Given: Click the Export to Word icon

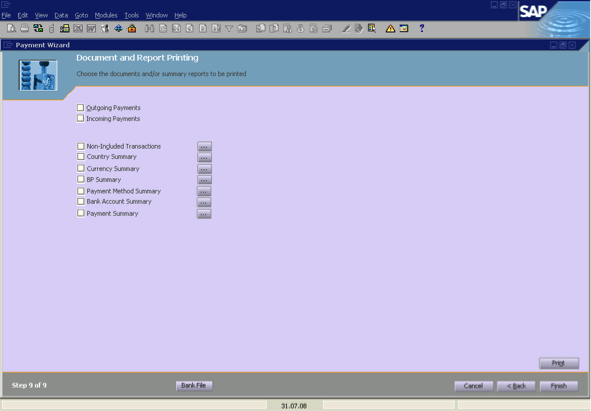Looking at the screenshot, I should click(92, 28).
